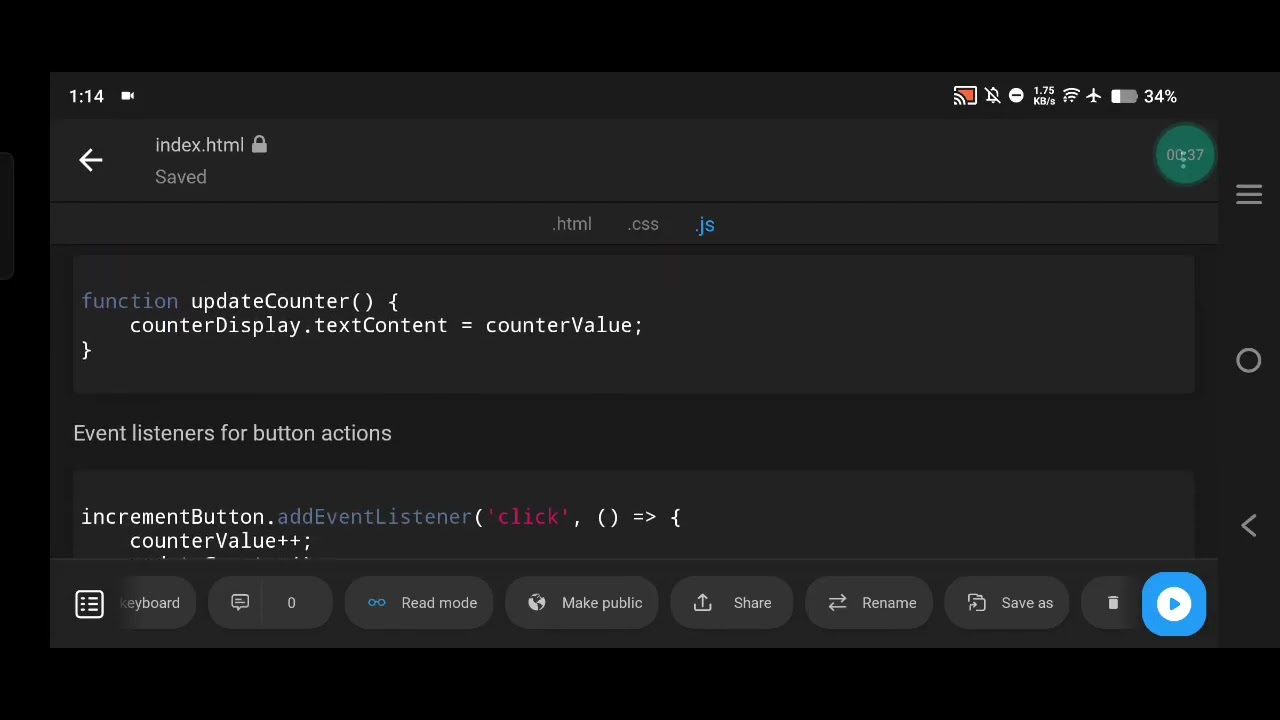This screenshot has width=1280, height=720.
Task: Tap the swap arrows icon for Rename
Action: (838, 602)
